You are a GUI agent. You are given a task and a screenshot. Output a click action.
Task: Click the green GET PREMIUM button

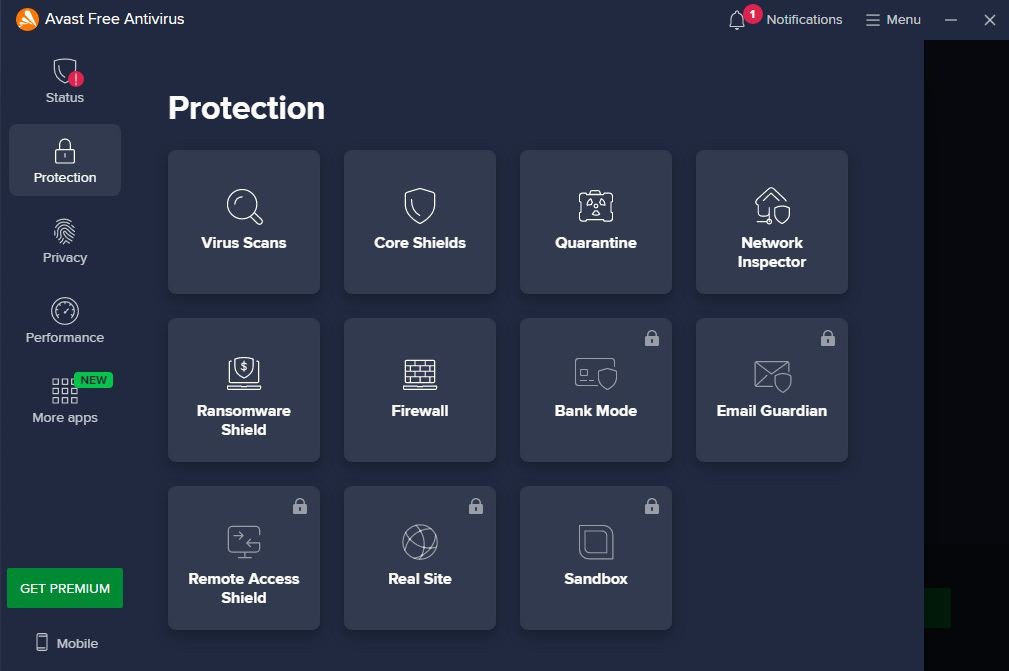pos(65,588)
